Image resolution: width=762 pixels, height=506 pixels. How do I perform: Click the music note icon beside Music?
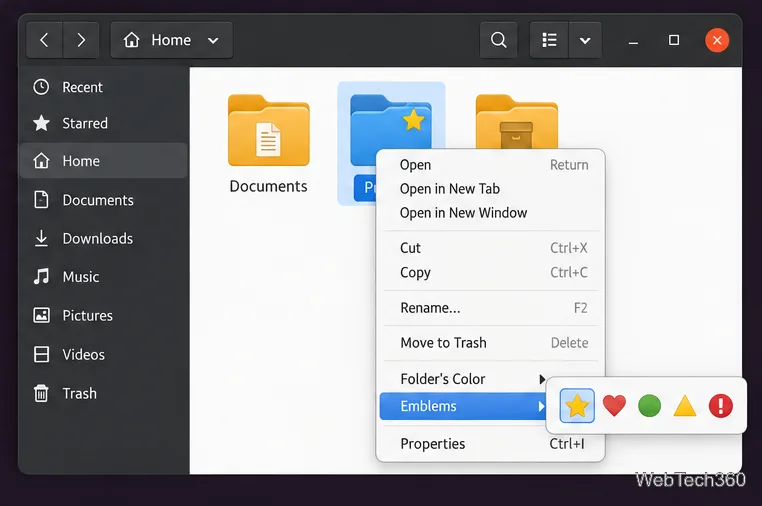(41, 277)
